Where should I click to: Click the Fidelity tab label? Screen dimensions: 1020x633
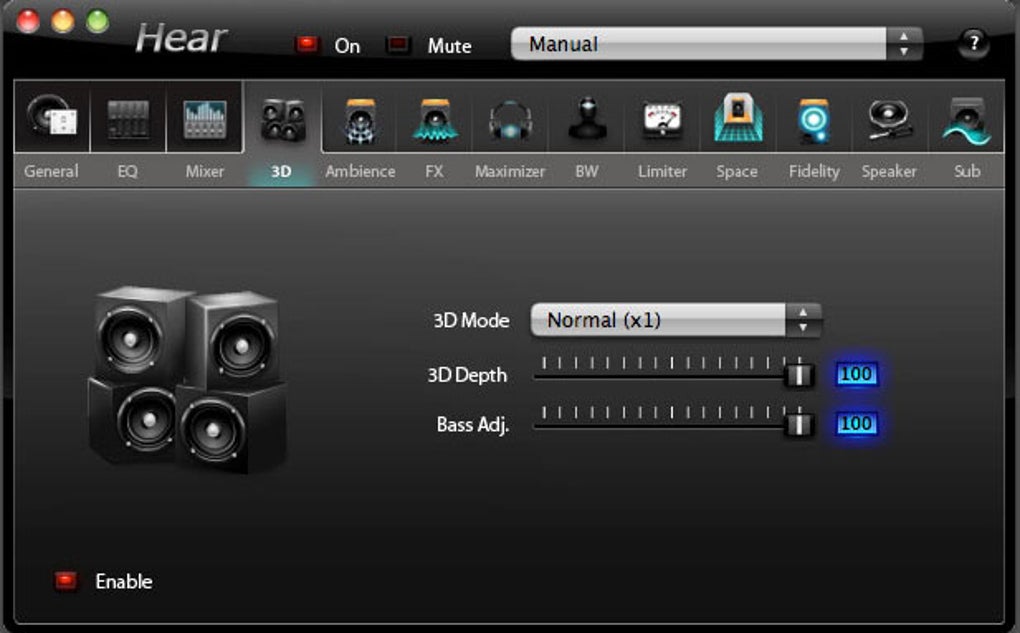coord(814,171)
